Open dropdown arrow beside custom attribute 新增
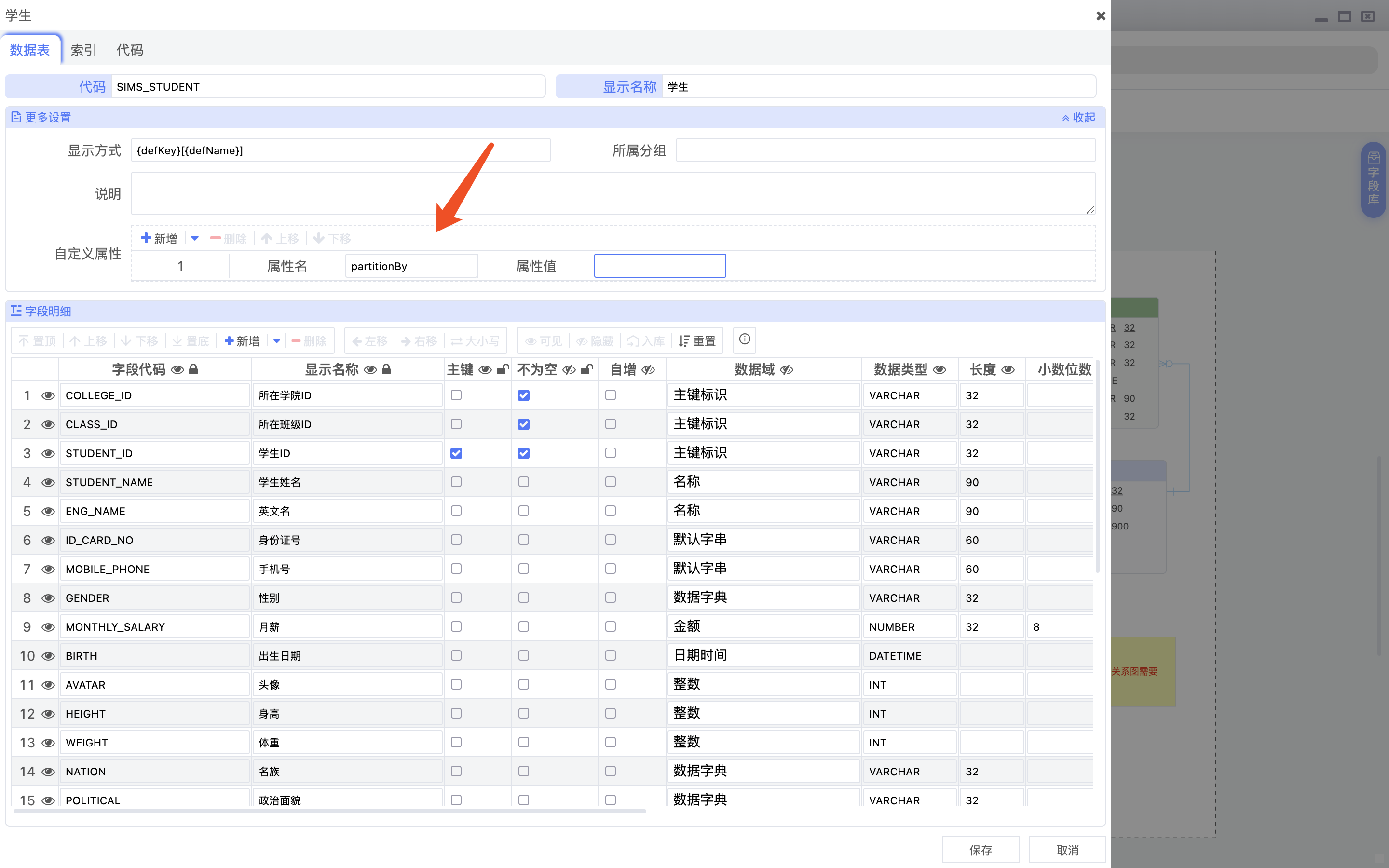Viewport: 1389px width, 868px height. (194, 238)
